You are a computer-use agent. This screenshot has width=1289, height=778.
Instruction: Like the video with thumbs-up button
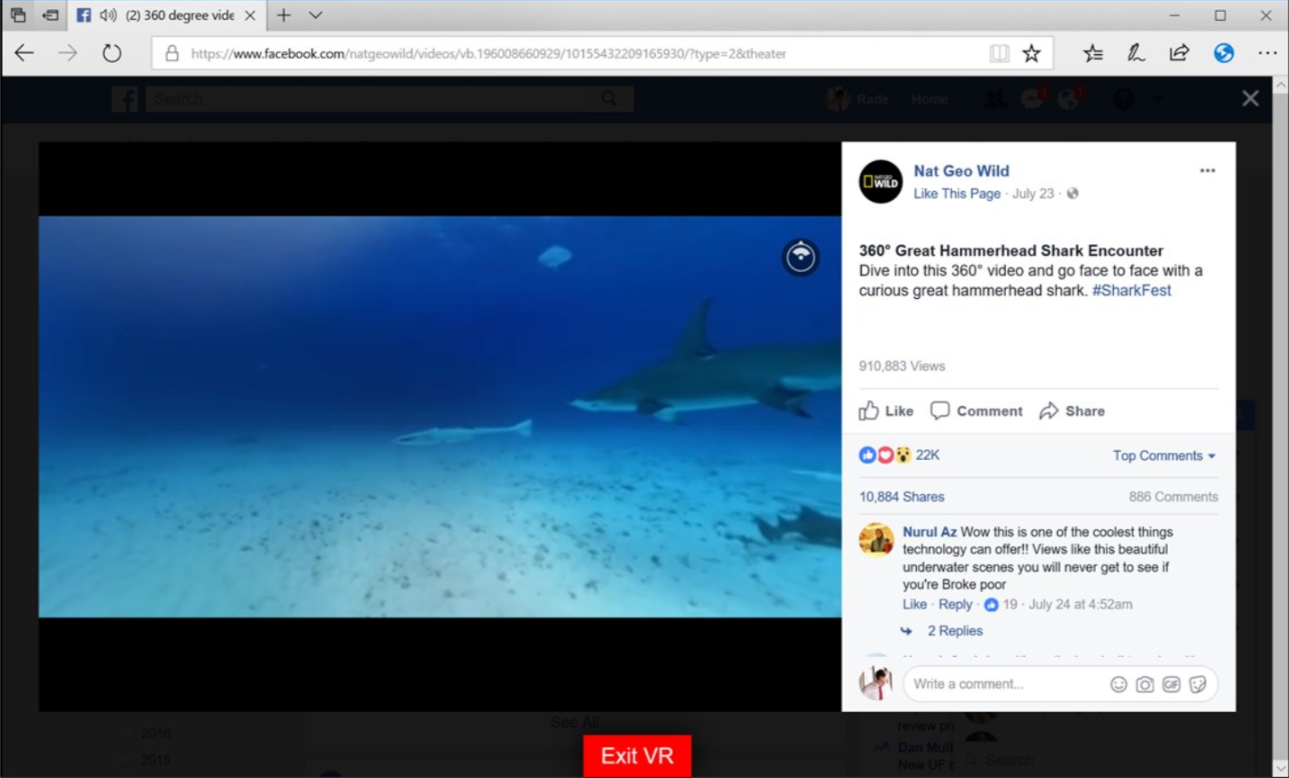click(886, 411)
